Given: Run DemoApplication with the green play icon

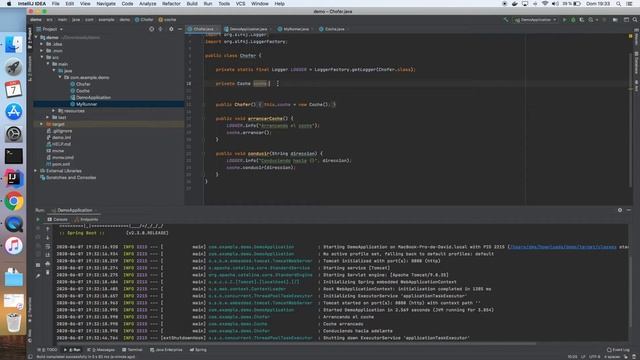Looking at the screenshot, I should click(565, 20).
